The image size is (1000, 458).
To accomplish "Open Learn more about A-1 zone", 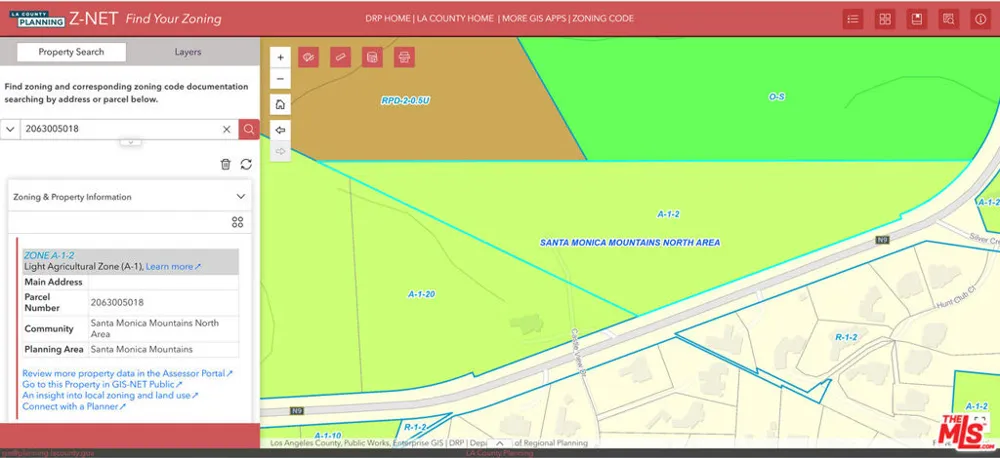I will (173, 267).
